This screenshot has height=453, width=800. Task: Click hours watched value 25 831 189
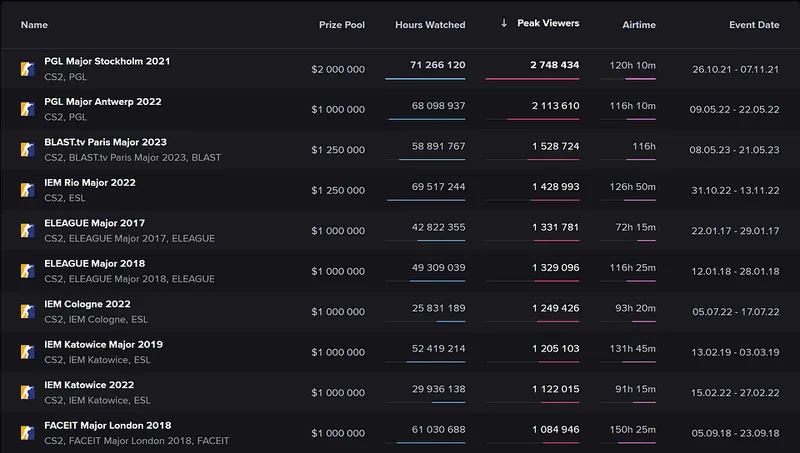[x=438, y=308]
